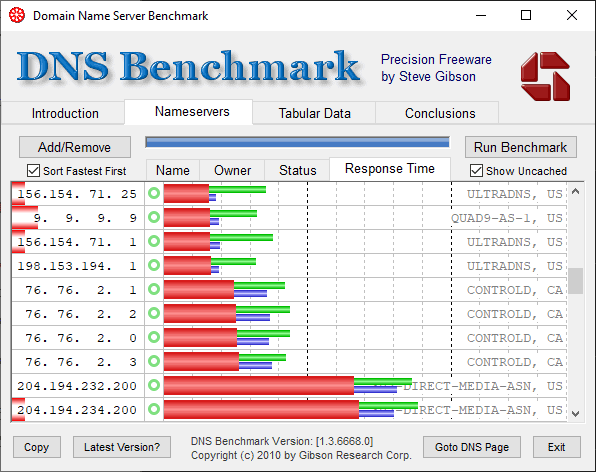Click the QUAD9-AS-1, US owner label
Viewport: 596px width, 472px height.
507,218
